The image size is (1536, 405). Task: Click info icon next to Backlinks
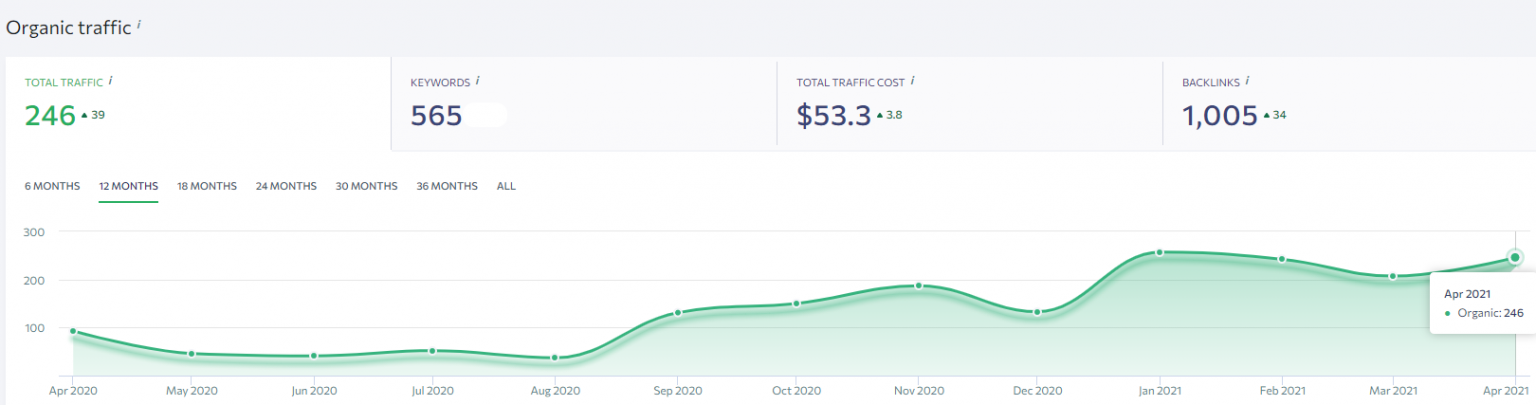point(1247,80)
